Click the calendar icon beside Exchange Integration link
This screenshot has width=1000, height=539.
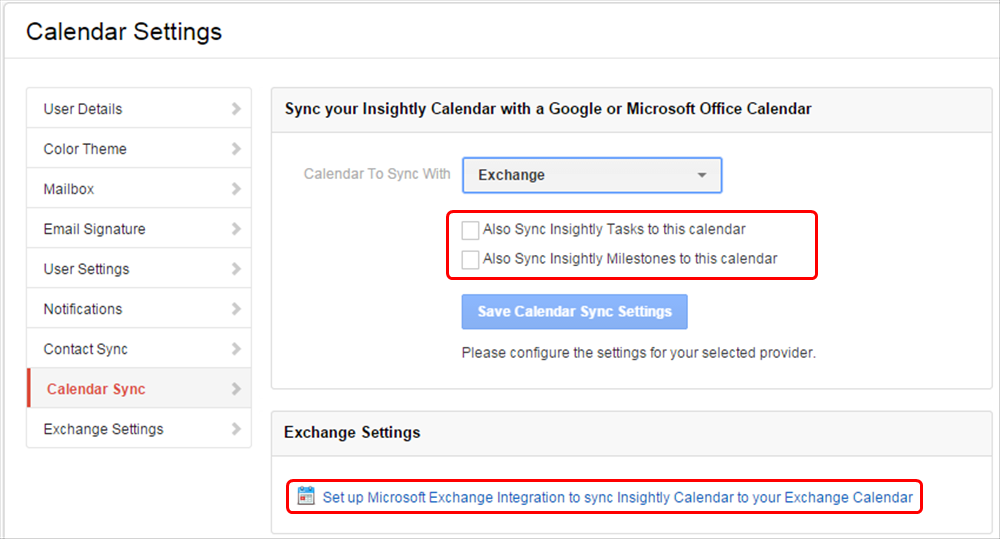[306, 496]
